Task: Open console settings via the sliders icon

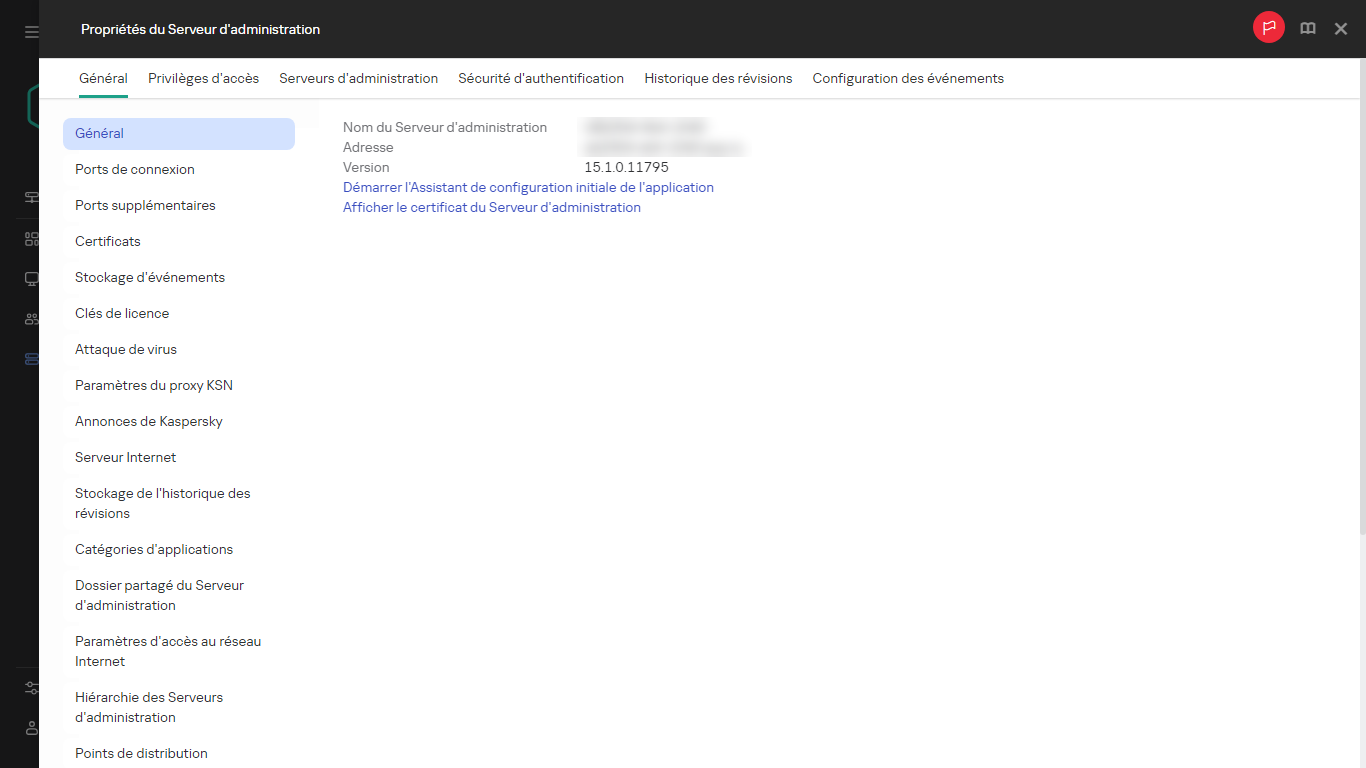Action: [x=29, y=688]
